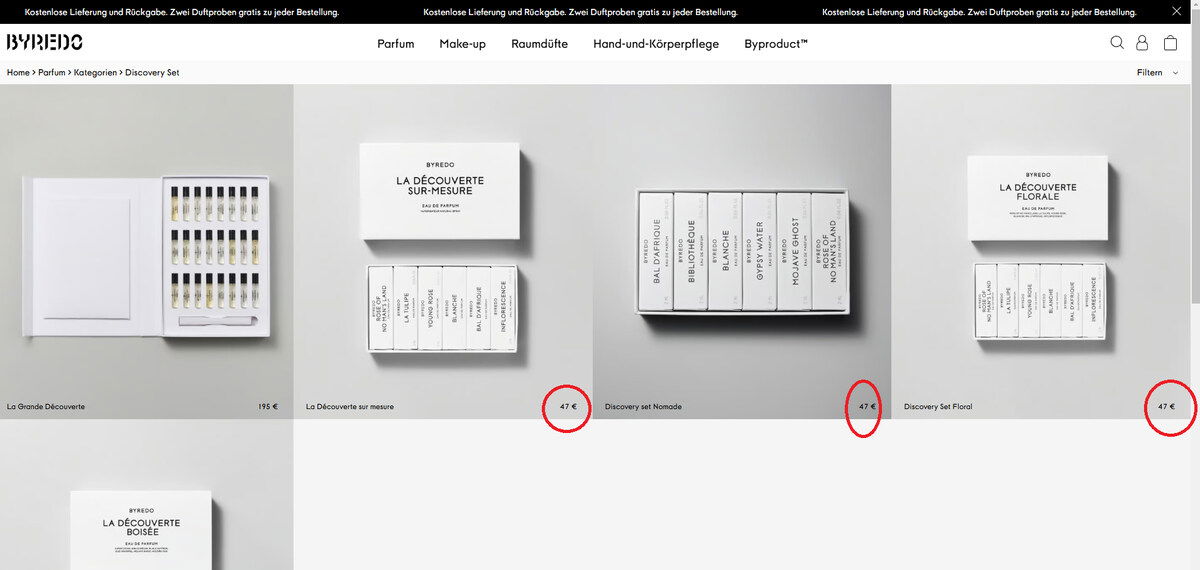Open the Make-up menu
1200x570 pixels.
coord(463,44)
